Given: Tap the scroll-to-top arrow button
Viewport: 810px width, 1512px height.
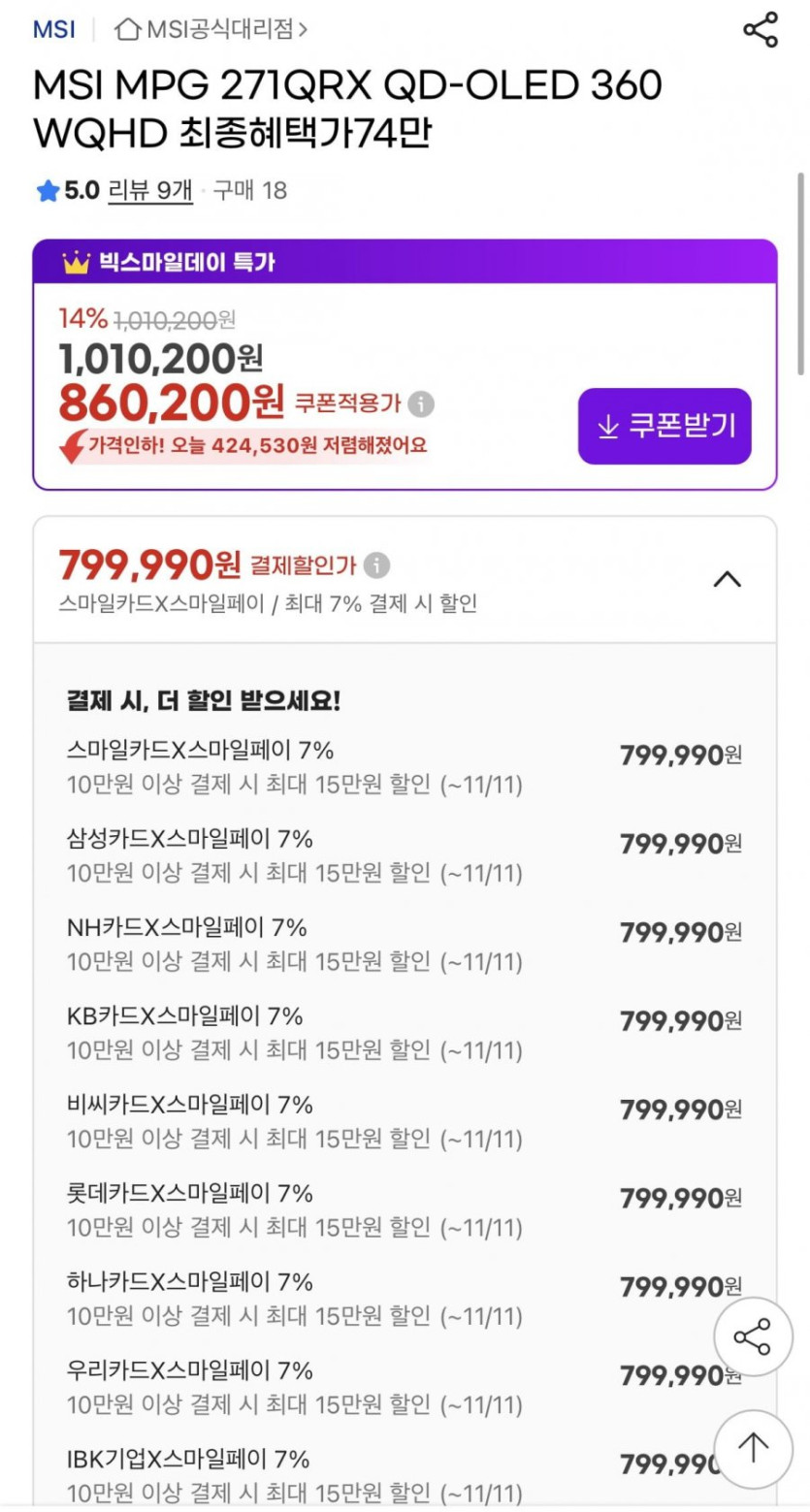Looking at the screenshot, I should 753,1449.
